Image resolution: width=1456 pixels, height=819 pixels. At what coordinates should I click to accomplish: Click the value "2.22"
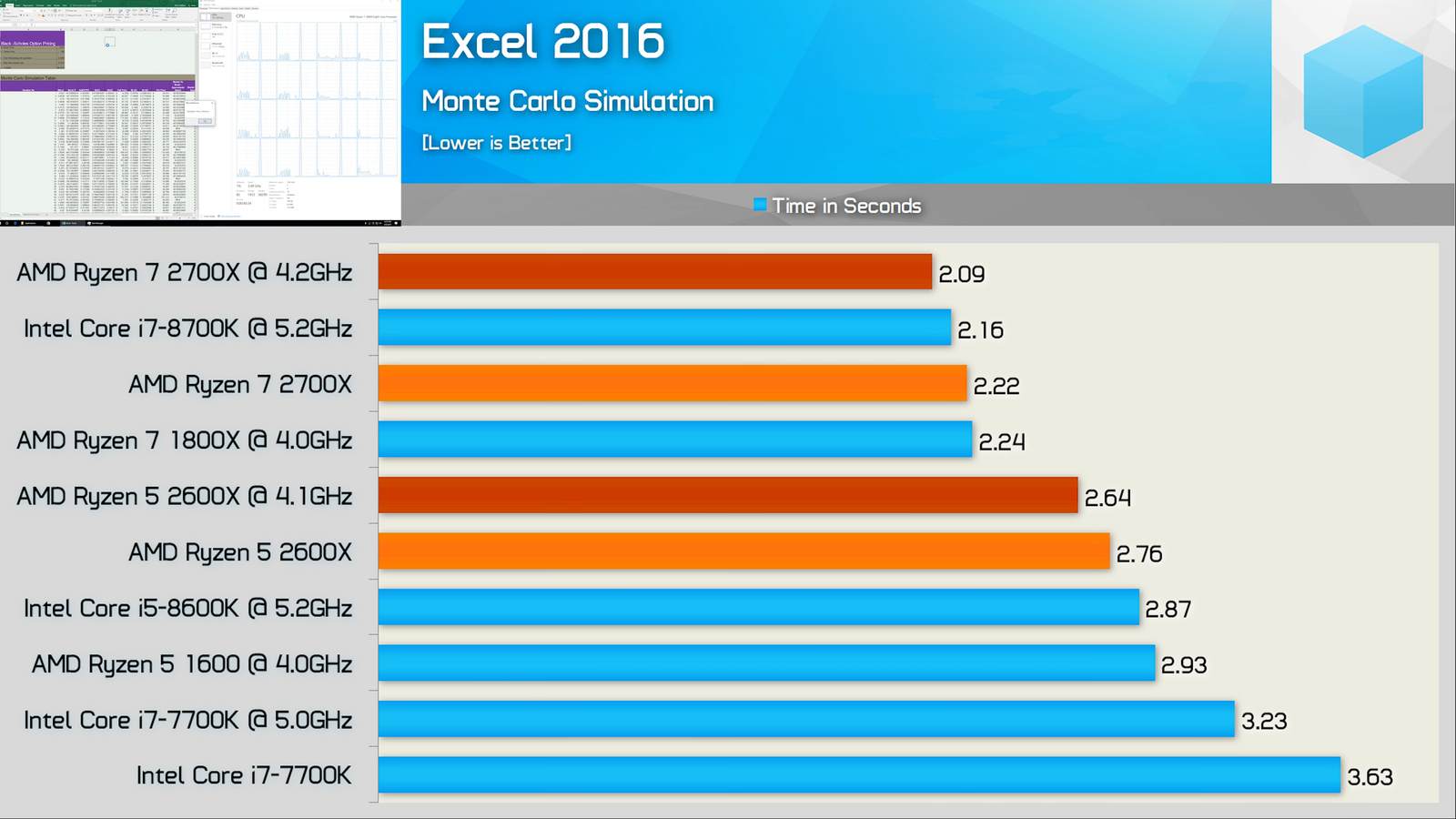click(996, 386)
